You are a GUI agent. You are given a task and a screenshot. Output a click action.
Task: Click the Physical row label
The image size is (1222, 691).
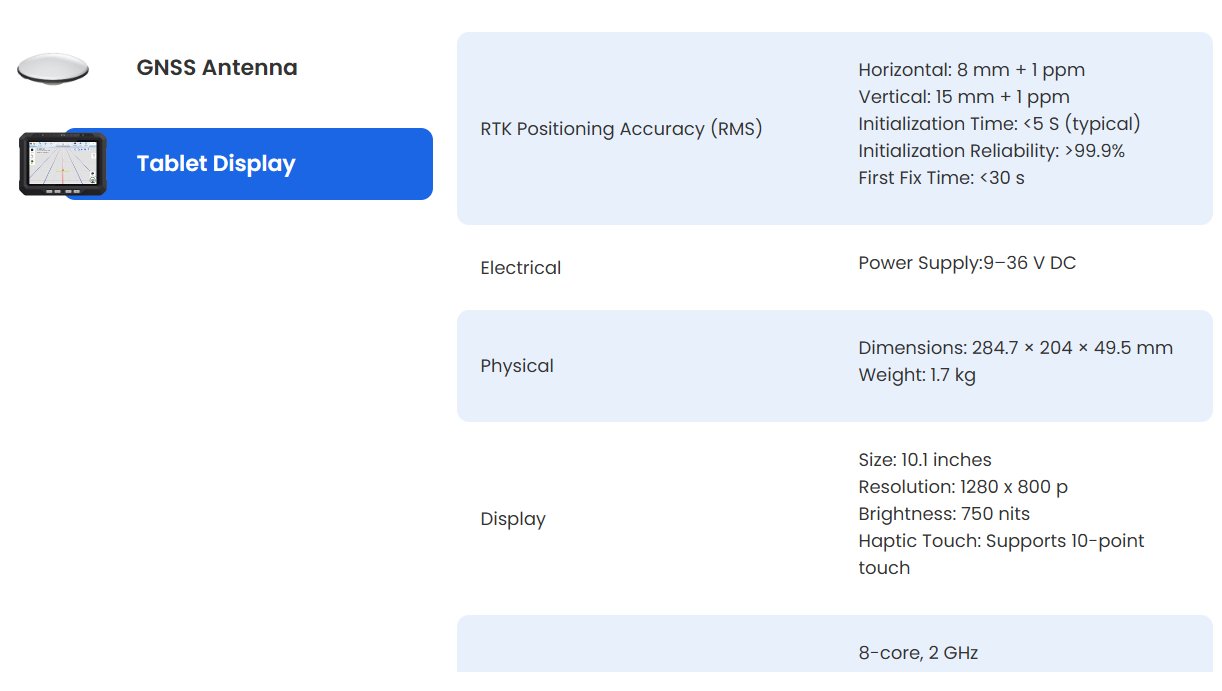pos(517,366)
